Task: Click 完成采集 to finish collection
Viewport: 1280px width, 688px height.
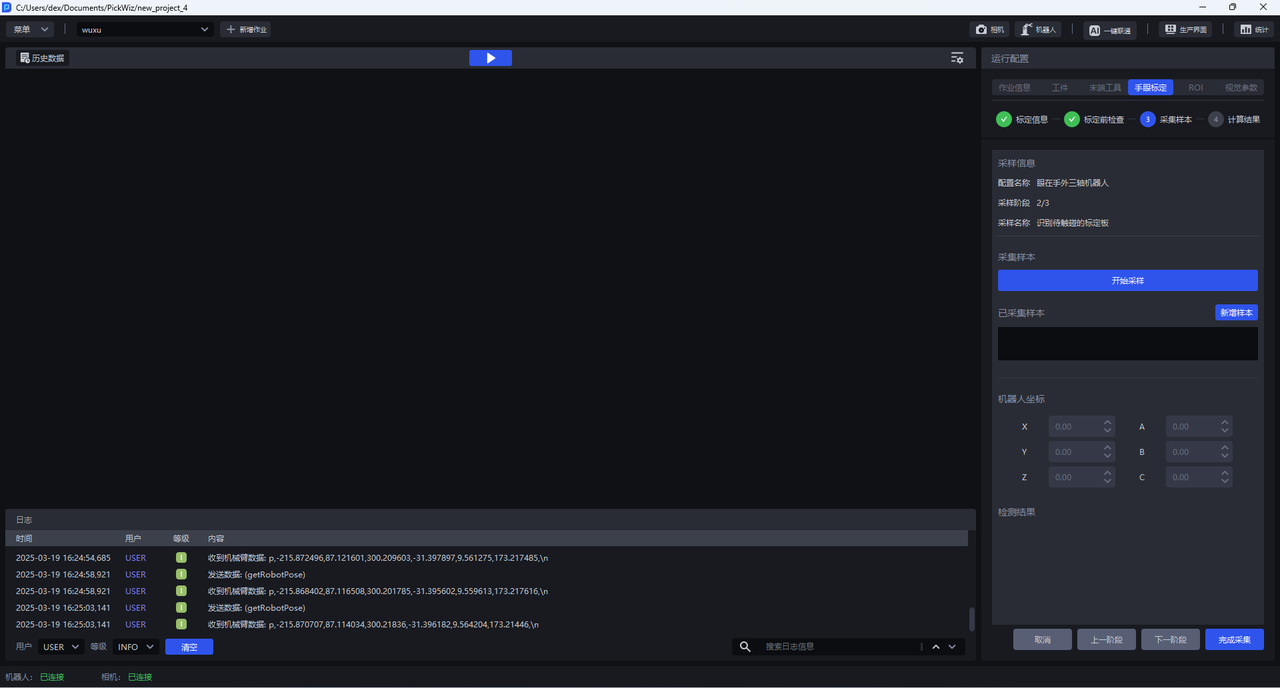Action: (x=1234, y=640)
